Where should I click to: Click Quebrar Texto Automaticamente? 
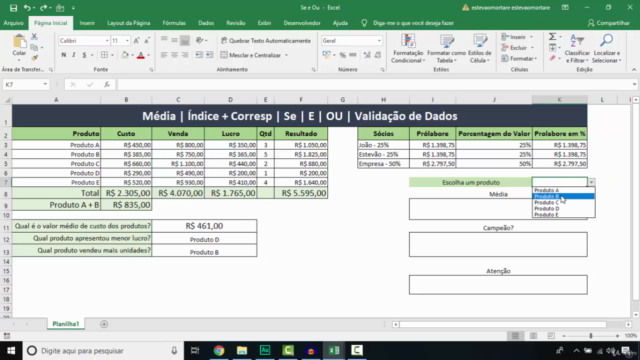[x=266, y=40]
